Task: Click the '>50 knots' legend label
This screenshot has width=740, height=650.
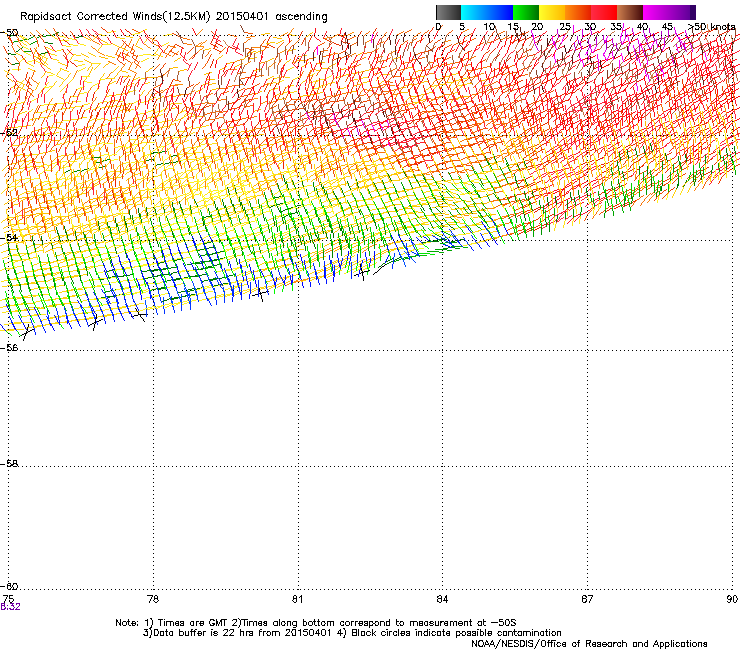Action: pyautogui.click(x=712, y=27)
